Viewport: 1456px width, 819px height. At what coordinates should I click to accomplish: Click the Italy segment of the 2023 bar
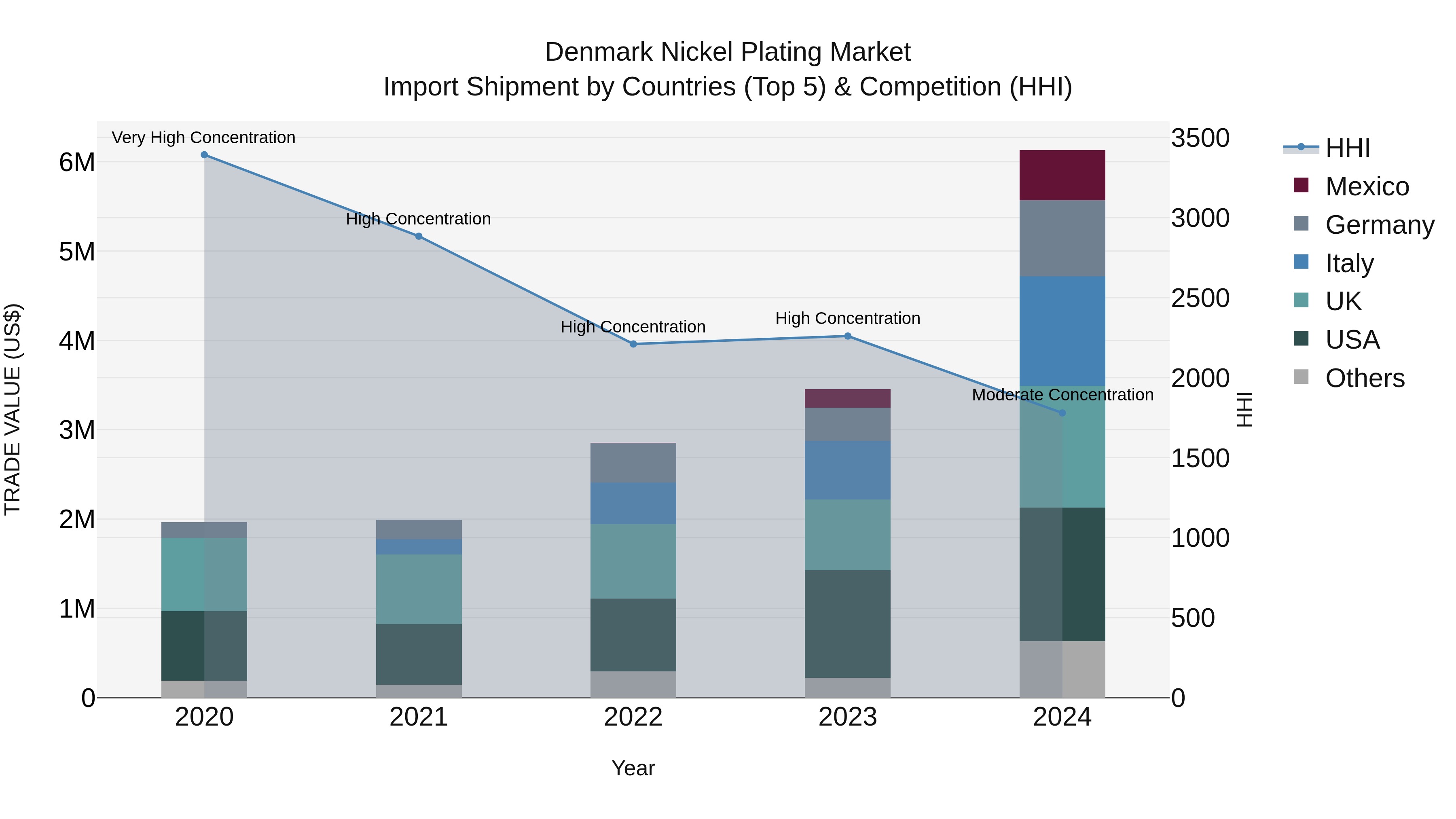coord(848,470)
